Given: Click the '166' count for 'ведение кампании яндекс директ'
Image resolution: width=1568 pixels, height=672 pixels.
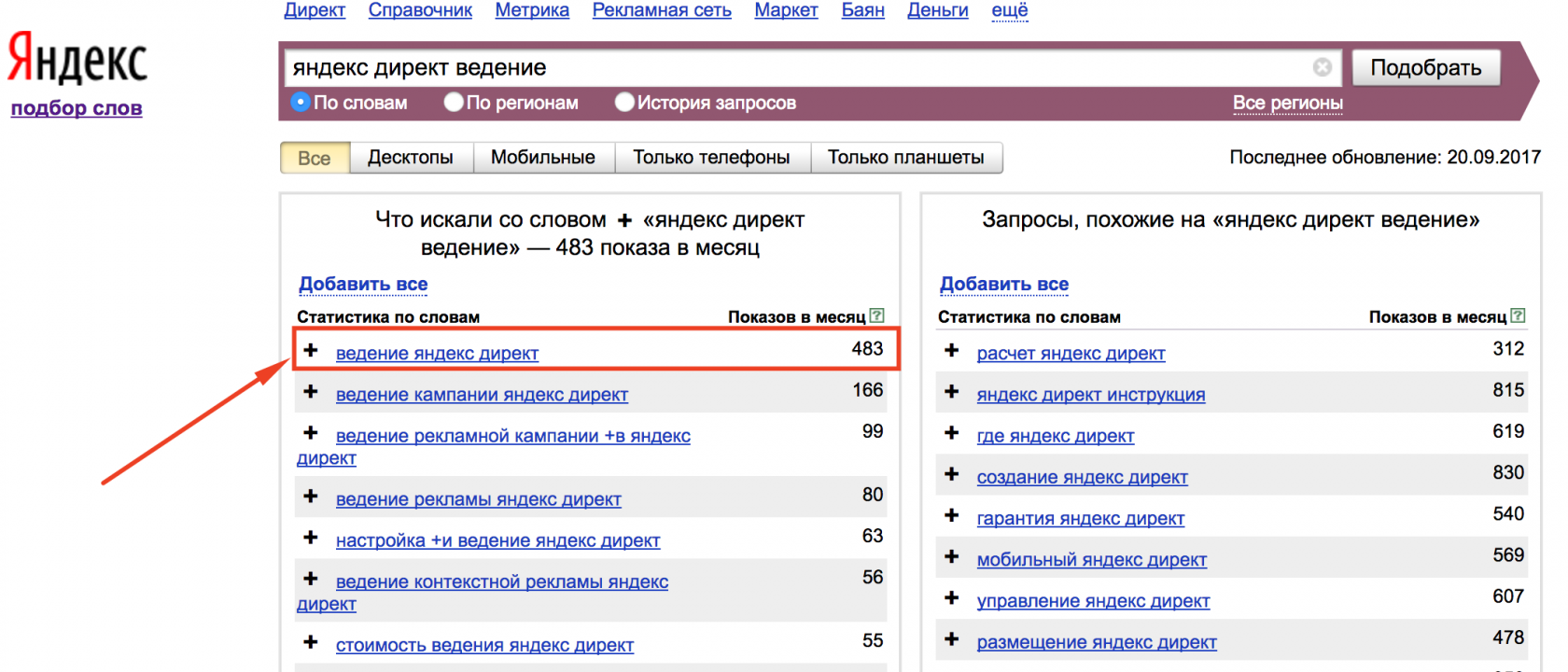Looking at the screenshot, I should [868, 389].
